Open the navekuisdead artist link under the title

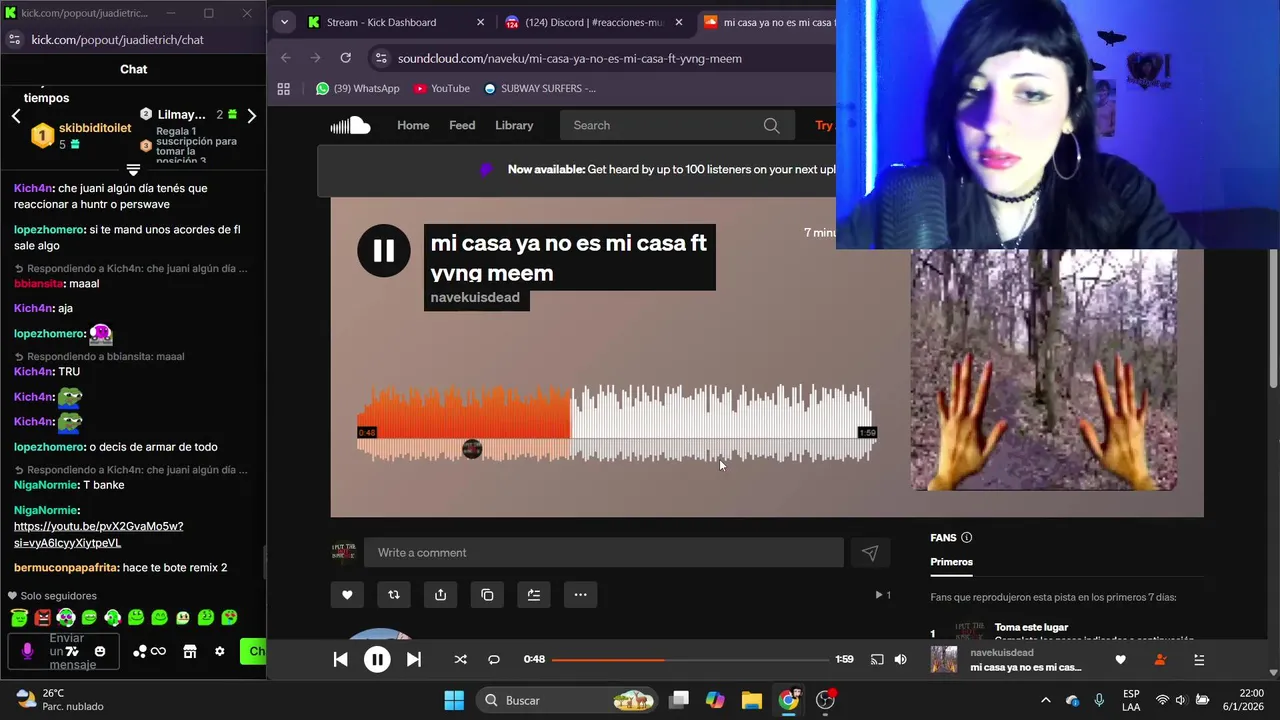point(475,298)
